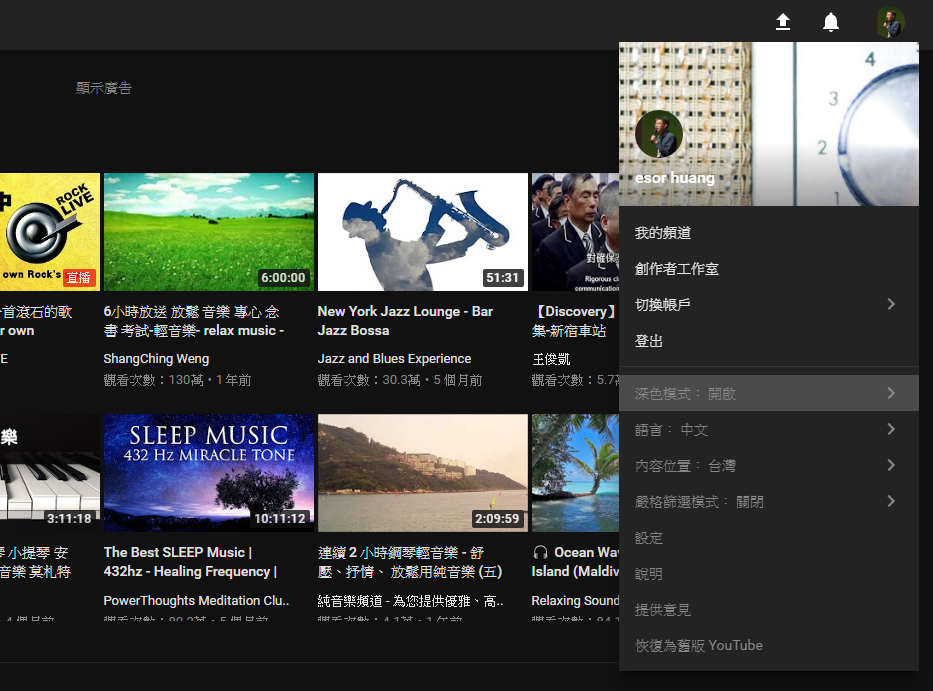The image size is (933, 691).
Task: Open the Rock Live 直播 thumbnail
Action: (x=50, y=232)
